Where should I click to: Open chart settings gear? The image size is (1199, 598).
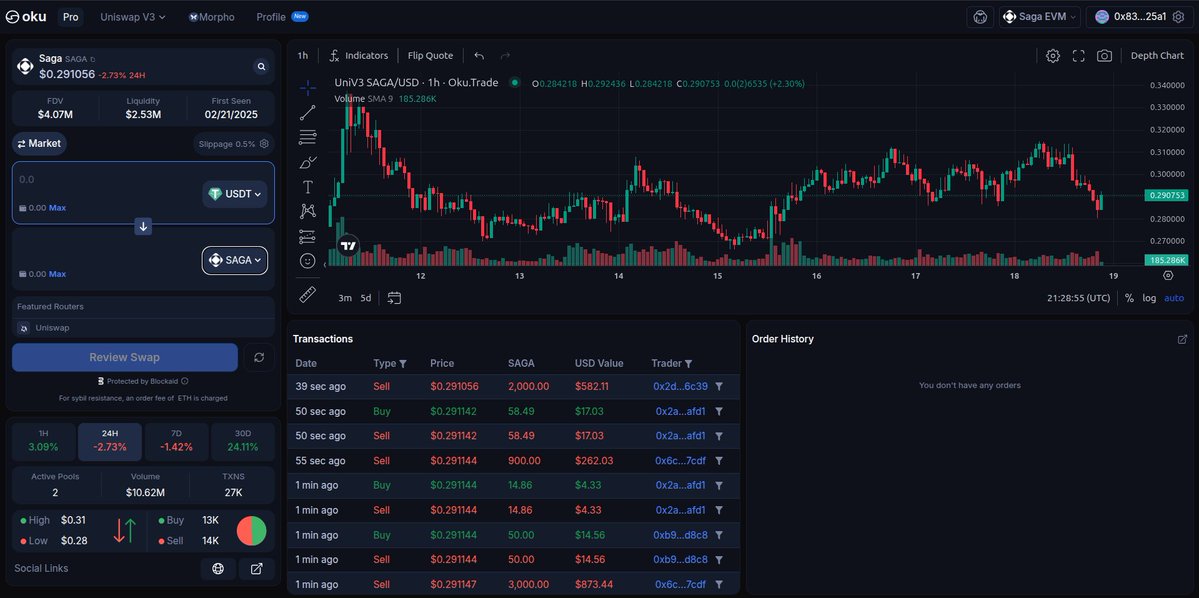tap(1053, 56)
